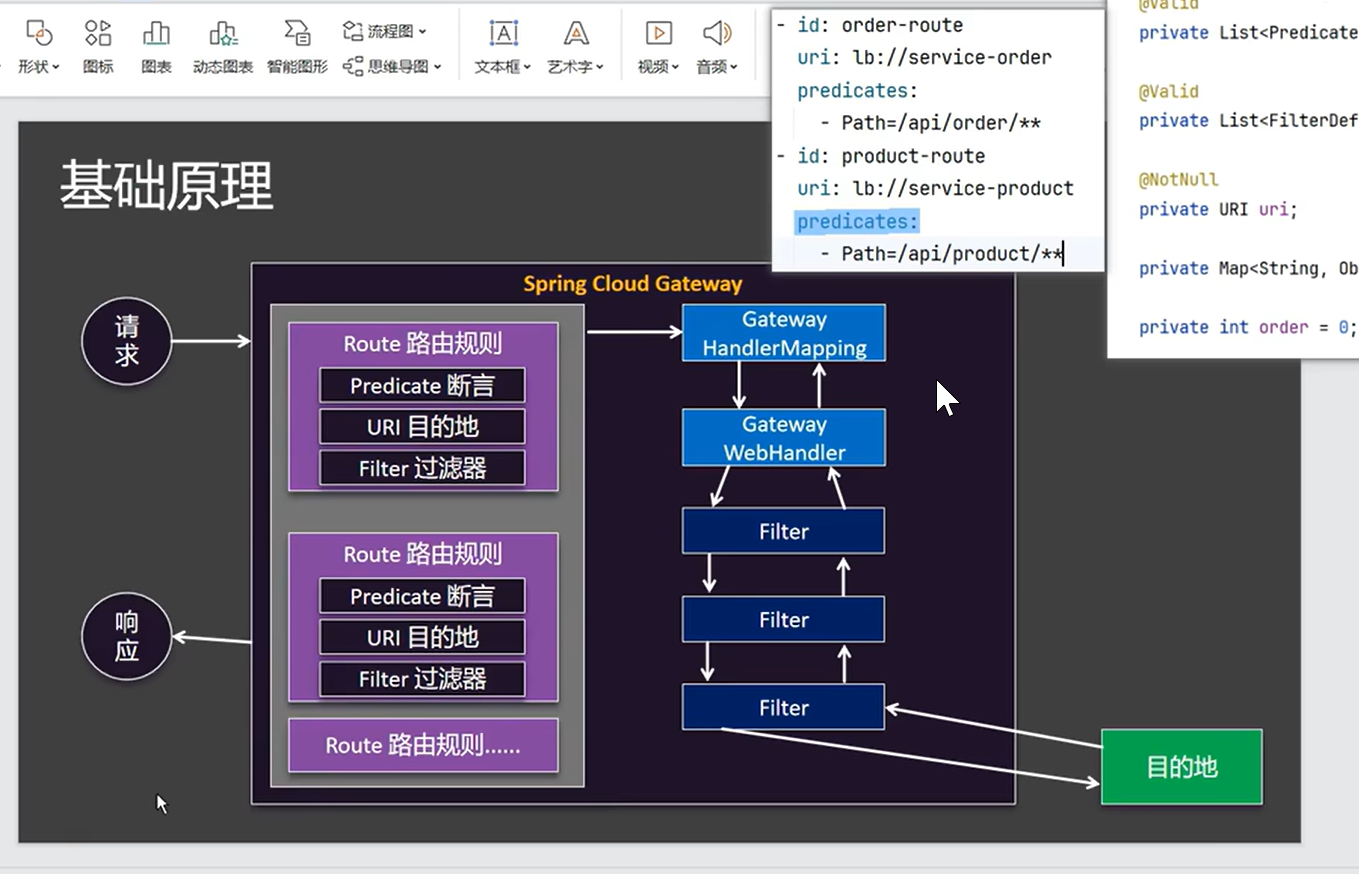Select the green 目的地 box
1359x874 pixels.
[1182, 767]
